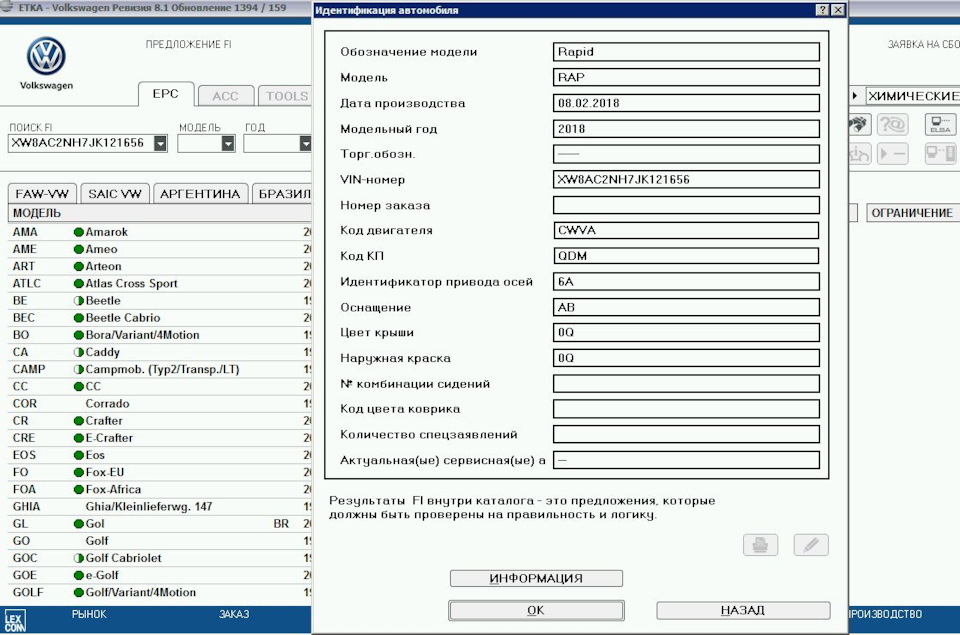The height and width of the screenshot is (635, 960).
Task: Click the dialog help question mark button
Action: click(x=822, y=9)
